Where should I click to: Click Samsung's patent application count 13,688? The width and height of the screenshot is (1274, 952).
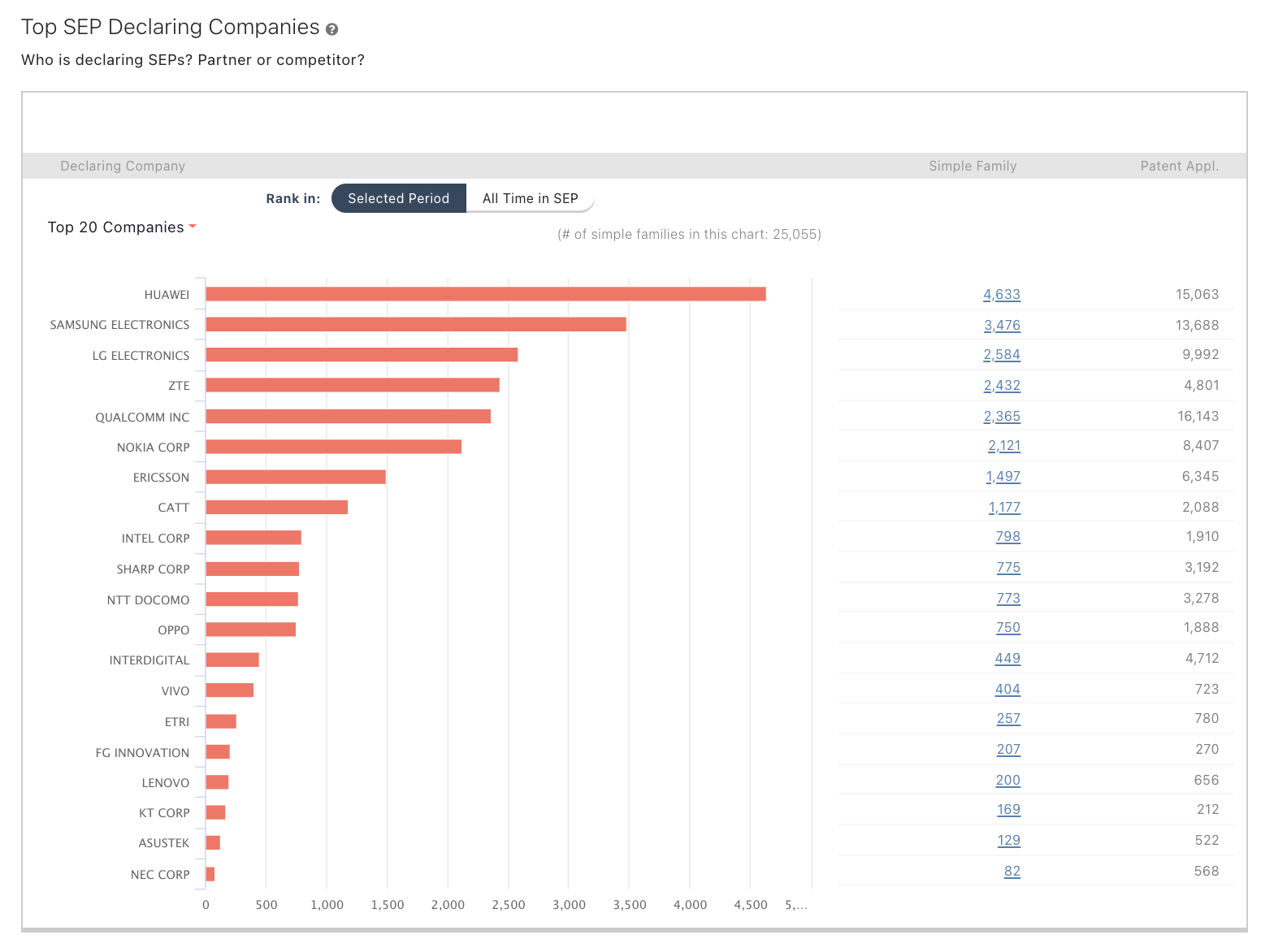pos(1197,325)
